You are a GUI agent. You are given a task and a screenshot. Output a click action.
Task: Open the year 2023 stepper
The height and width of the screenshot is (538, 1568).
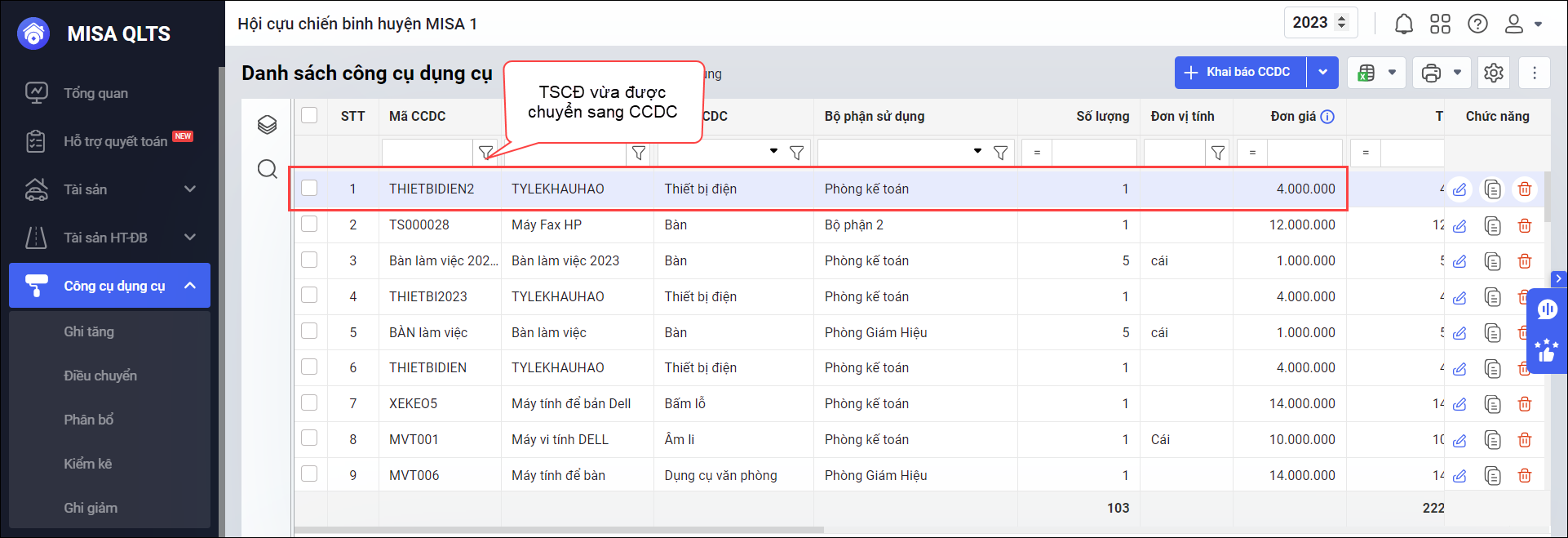pyautogui.click(x=1342, y=23)
